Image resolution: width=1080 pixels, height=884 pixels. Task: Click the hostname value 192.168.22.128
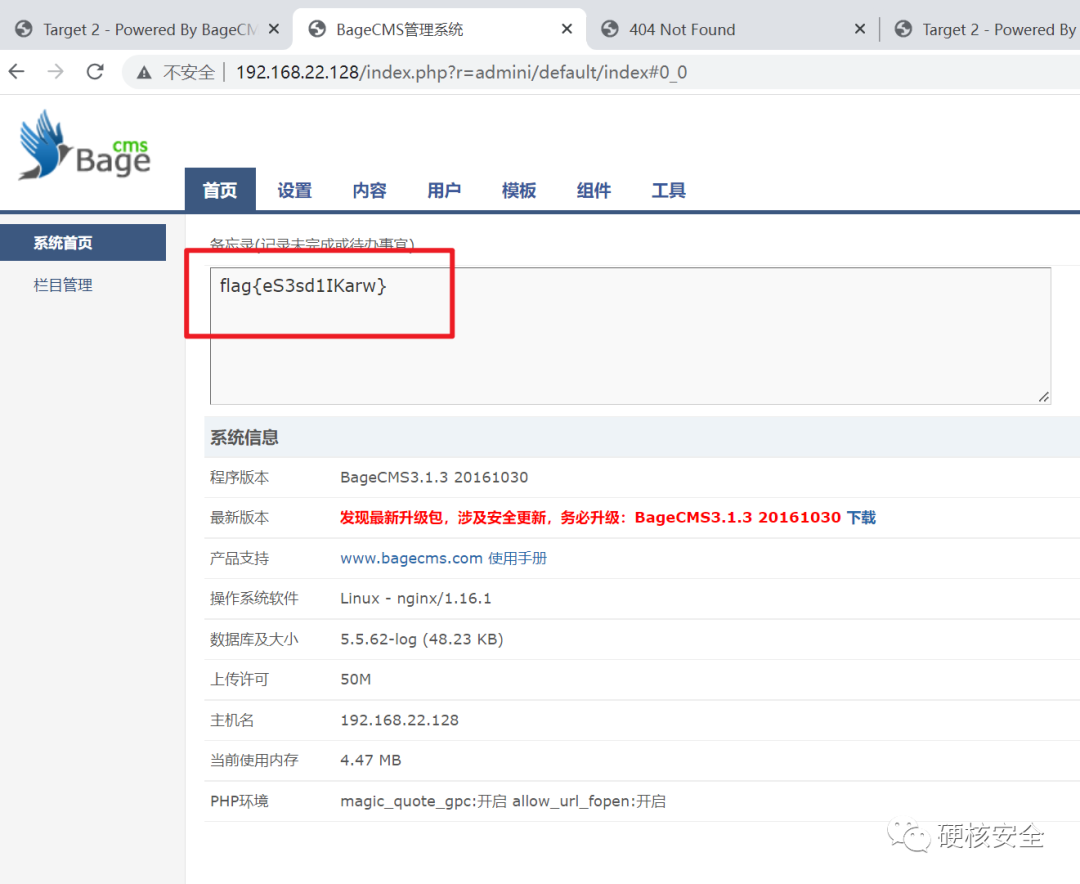click(x=399, y=720)
